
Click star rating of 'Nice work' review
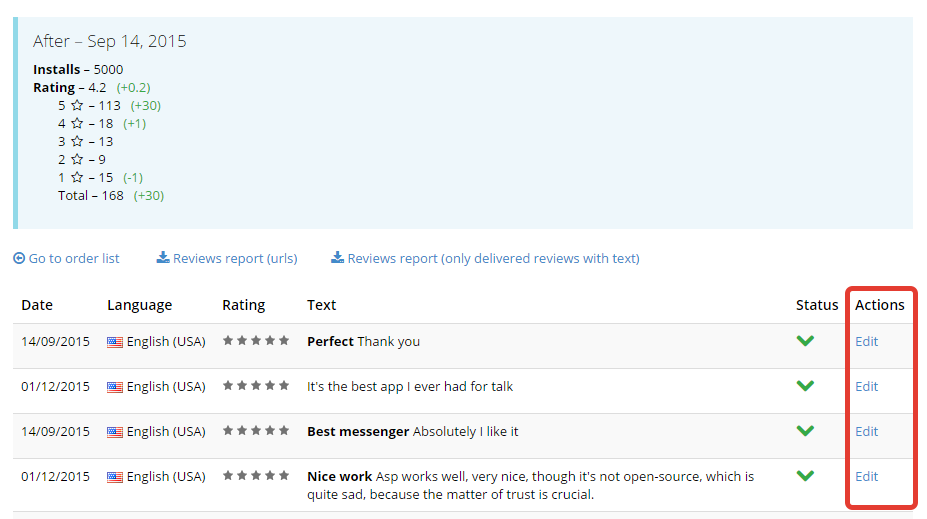256,475
